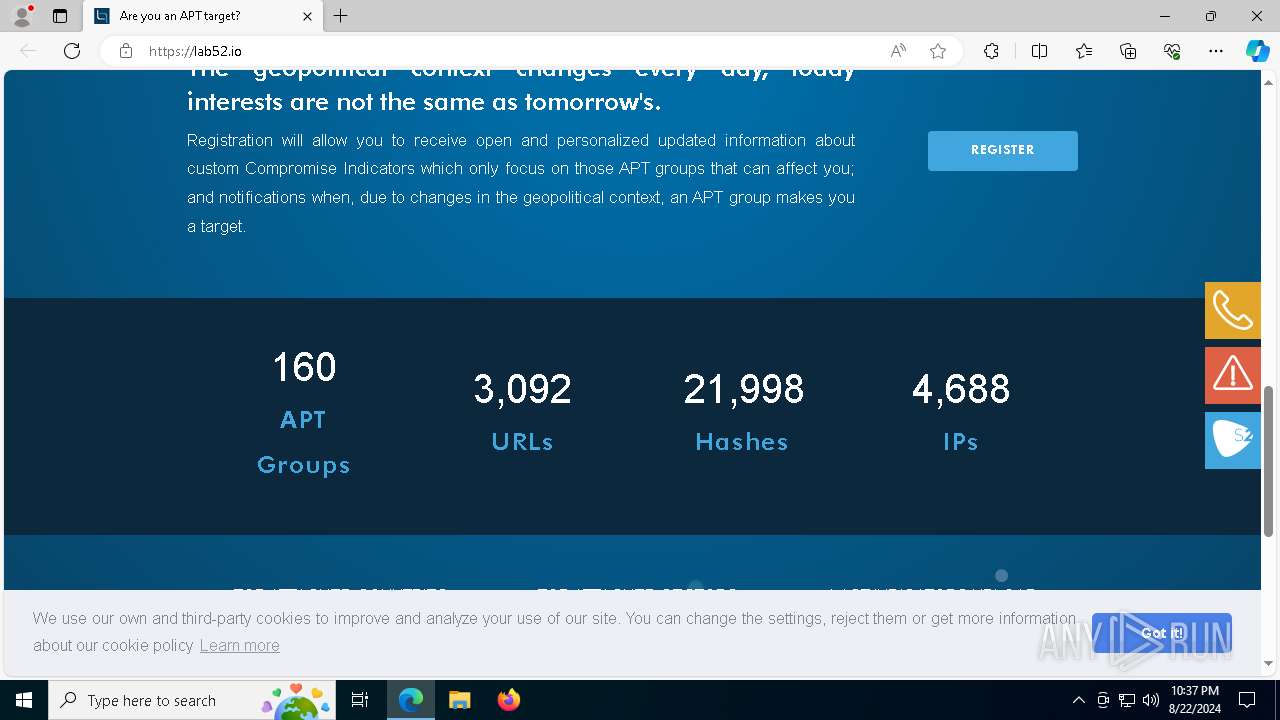Accept cookies with 'Got it!' button
The height and width of the screenshot is (720, 1280).
coord(1162,633)
